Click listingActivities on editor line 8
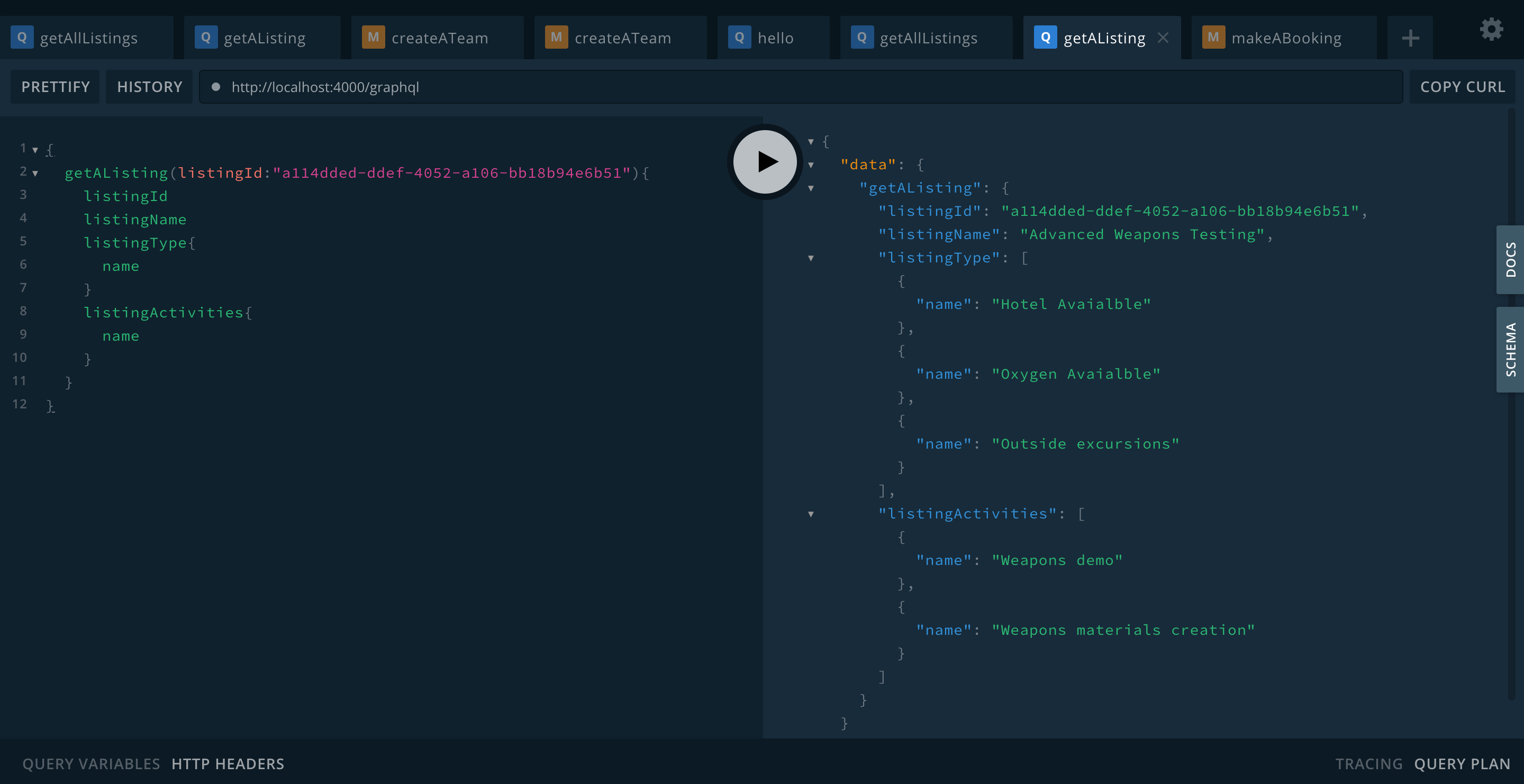The image size is (1524, 784). (164, 312)
